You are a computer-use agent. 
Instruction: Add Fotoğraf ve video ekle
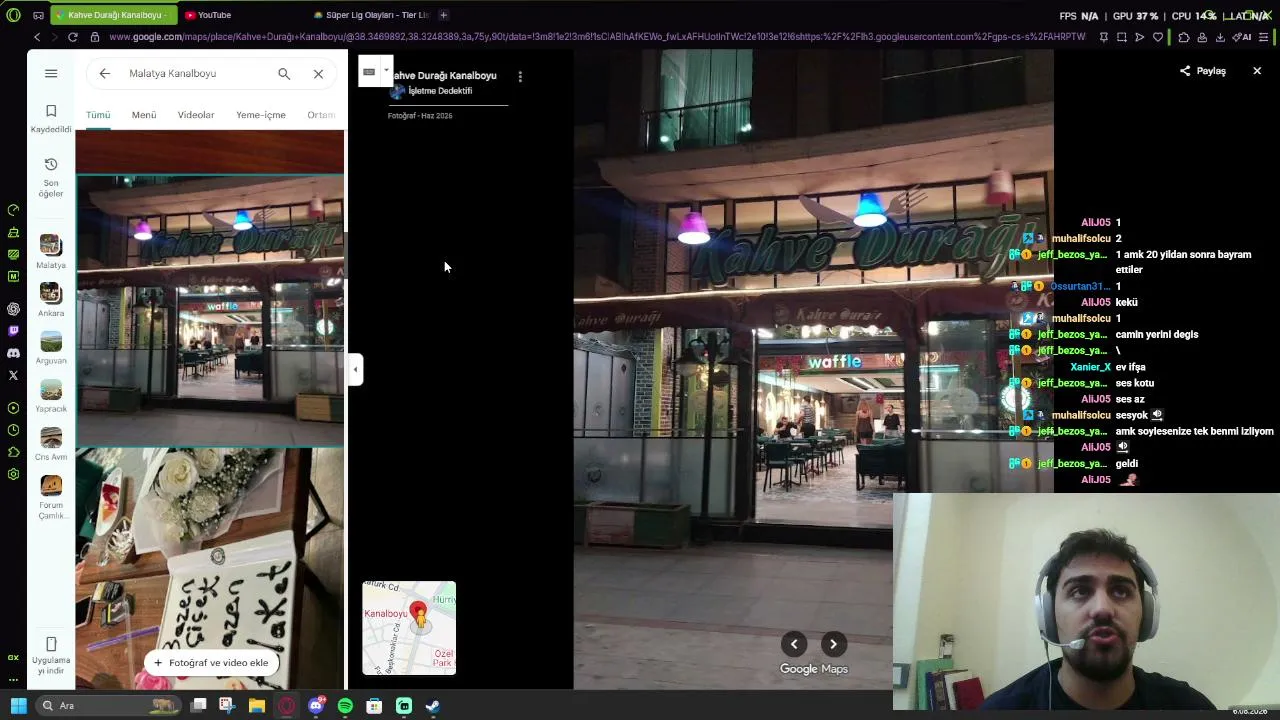coord(210,662)
